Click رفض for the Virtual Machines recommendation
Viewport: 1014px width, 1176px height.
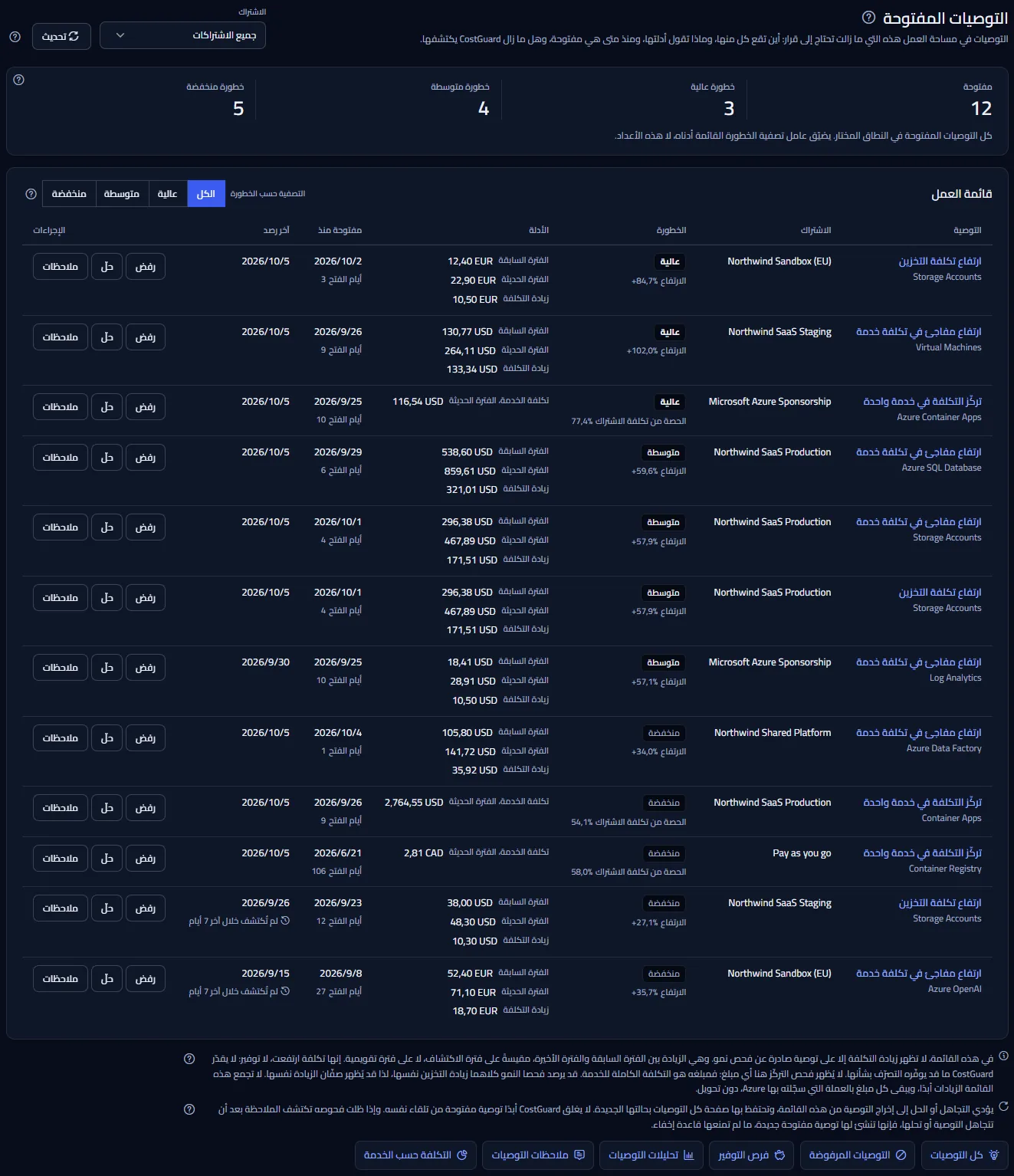(x=146, y=337)
